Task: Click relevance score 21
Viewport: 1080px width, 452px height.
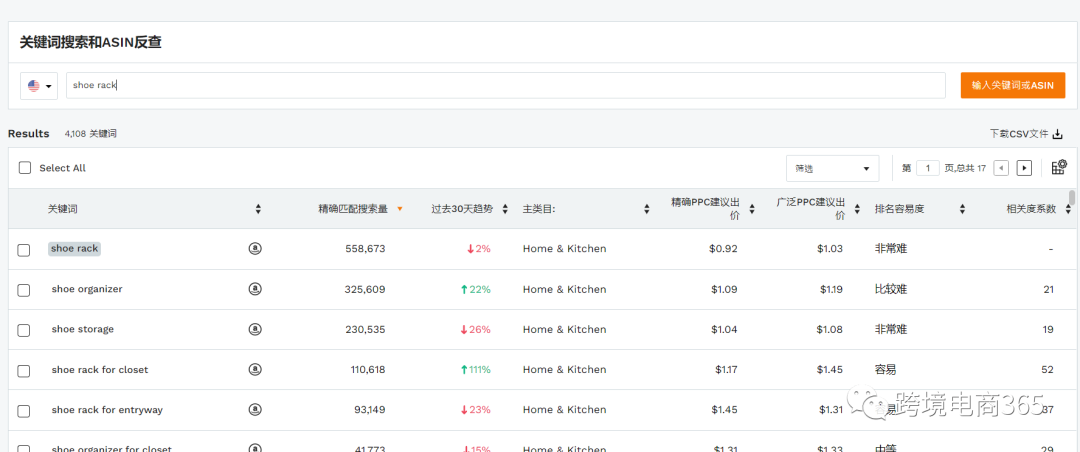Action: click(1048, 289)
